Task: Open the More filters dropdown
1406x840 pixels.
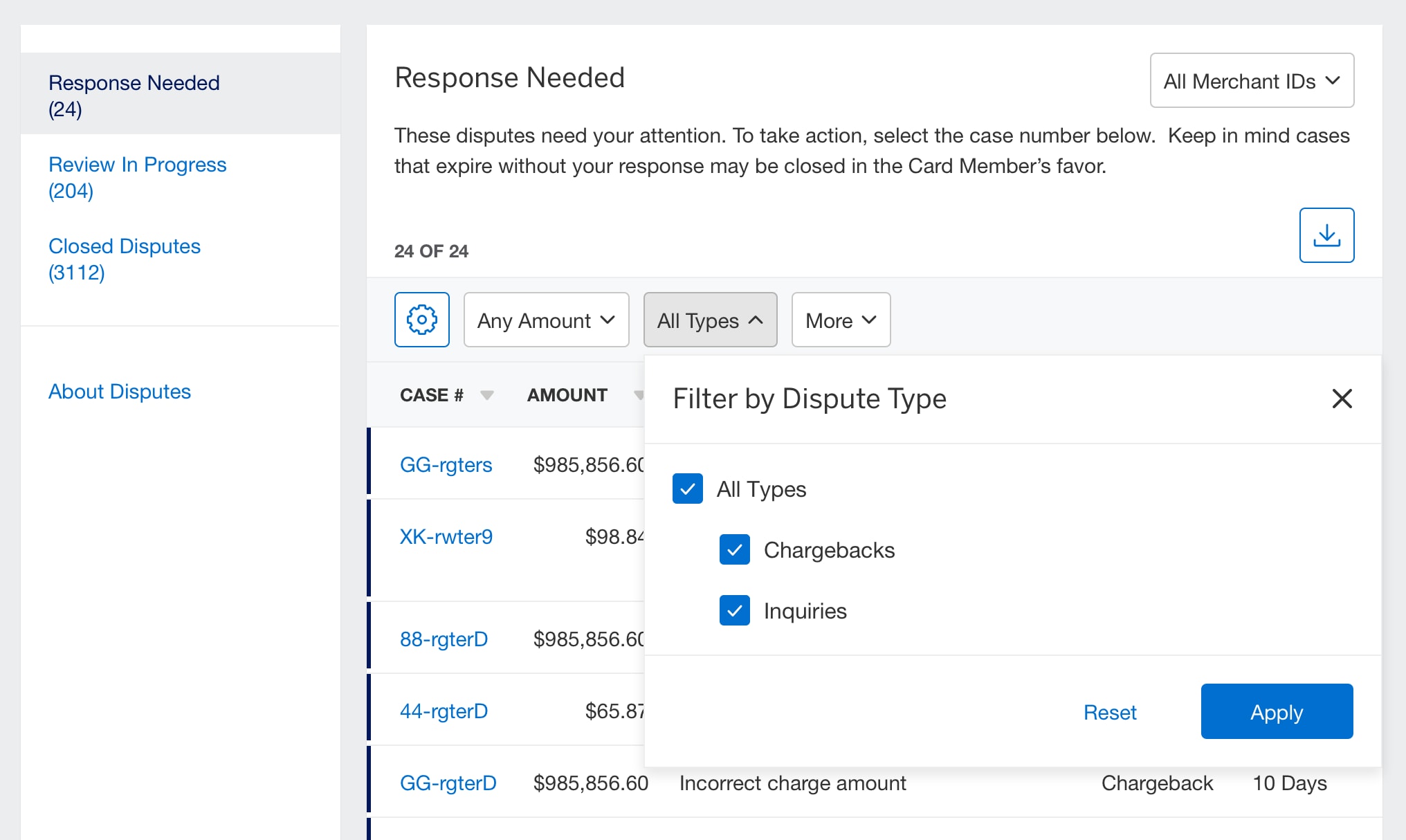Action: click(840, 320)
